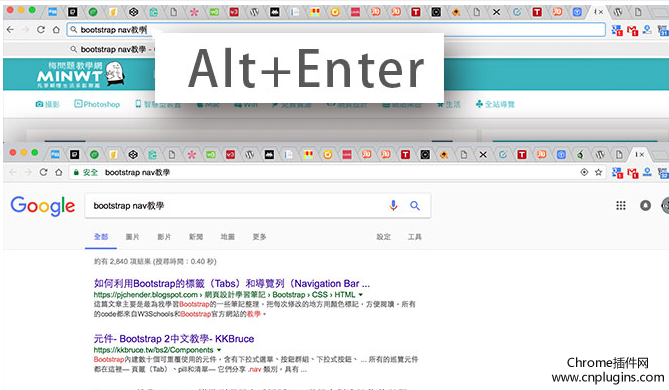Open the home page in the top MINWT window

[x=56, y=30]
